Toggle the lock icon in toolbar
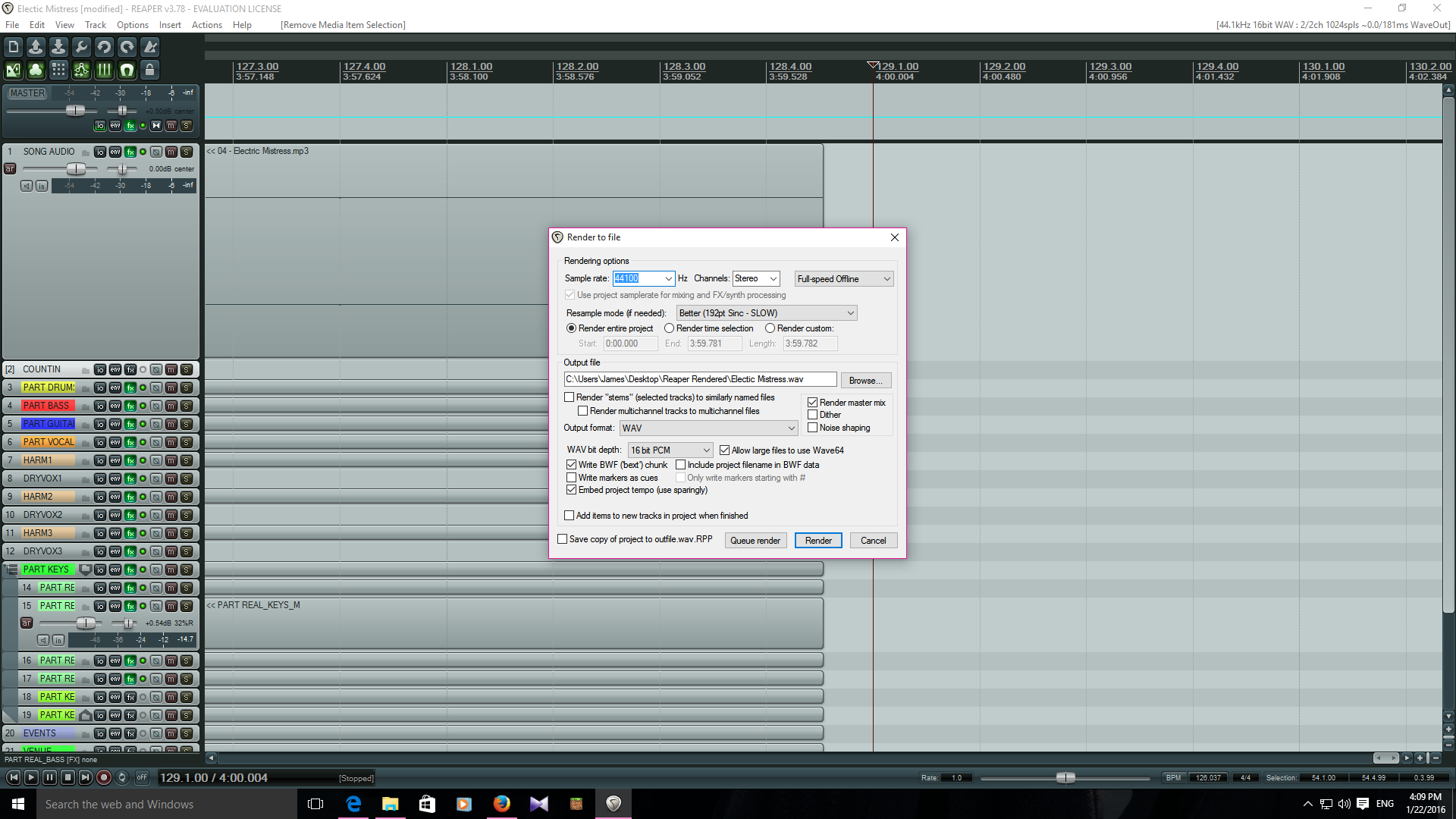The image size is (1456, 819). [x=150, y=71]
